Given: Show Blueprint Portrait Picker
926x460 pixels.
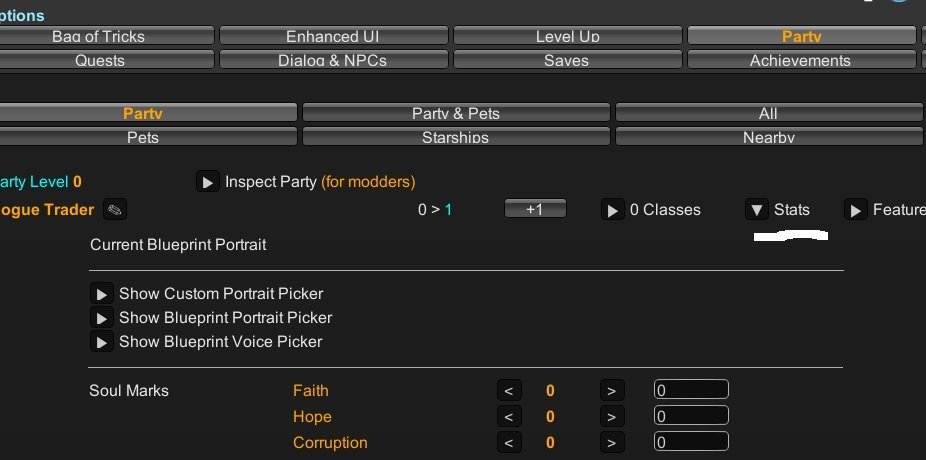Looking at the screenshot, I should click(101, 318).
